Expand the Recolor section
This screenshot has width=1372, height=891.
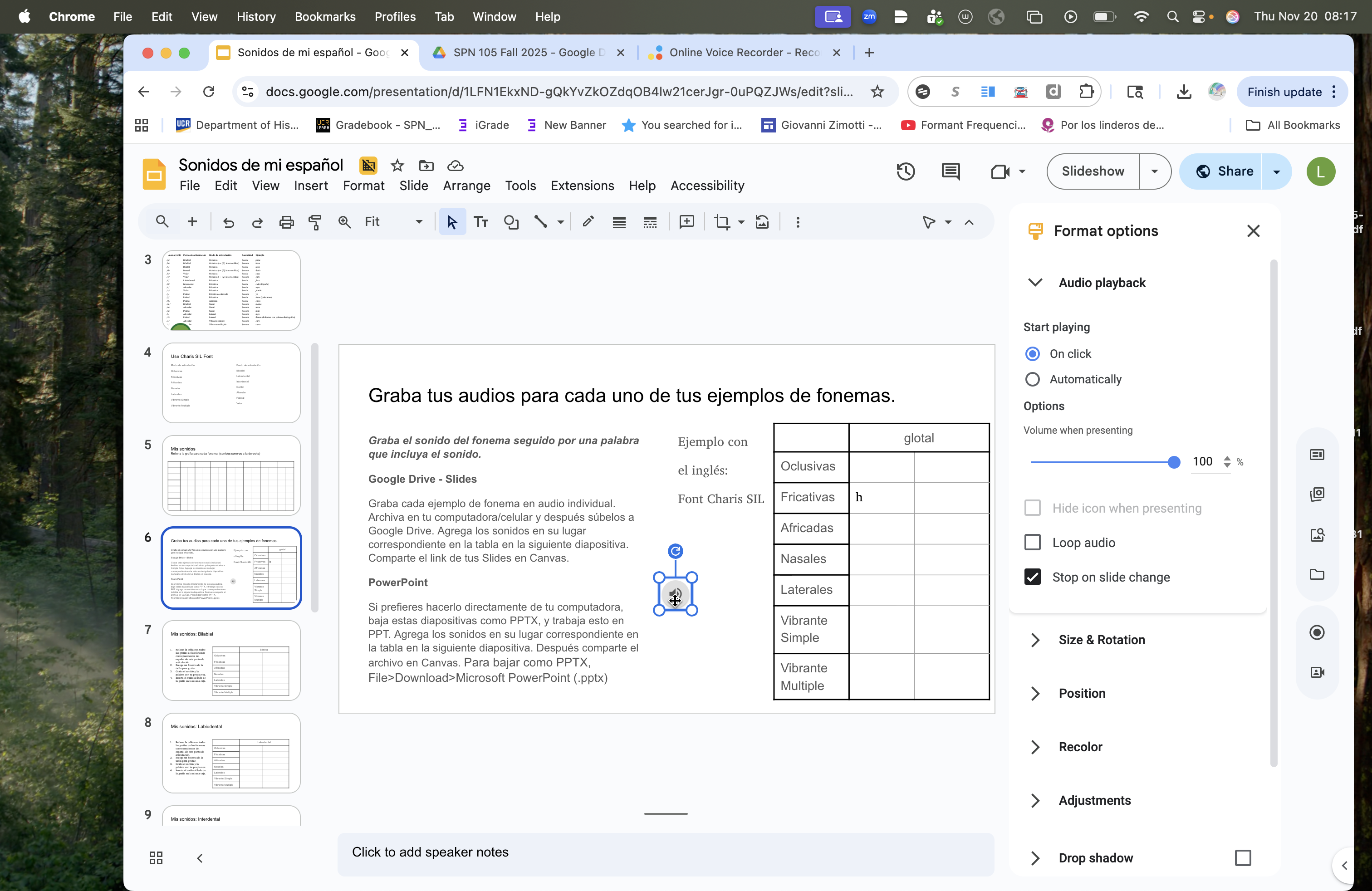pyautogui.click(x=1035, y=747)
